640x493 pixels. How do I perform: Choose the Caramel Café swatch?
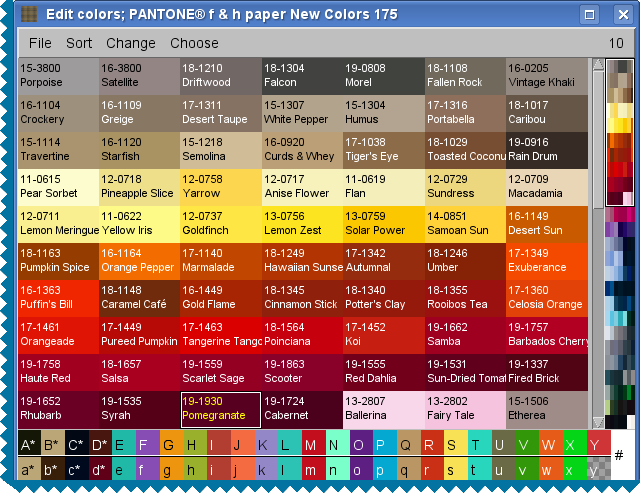tap(139, 299)
